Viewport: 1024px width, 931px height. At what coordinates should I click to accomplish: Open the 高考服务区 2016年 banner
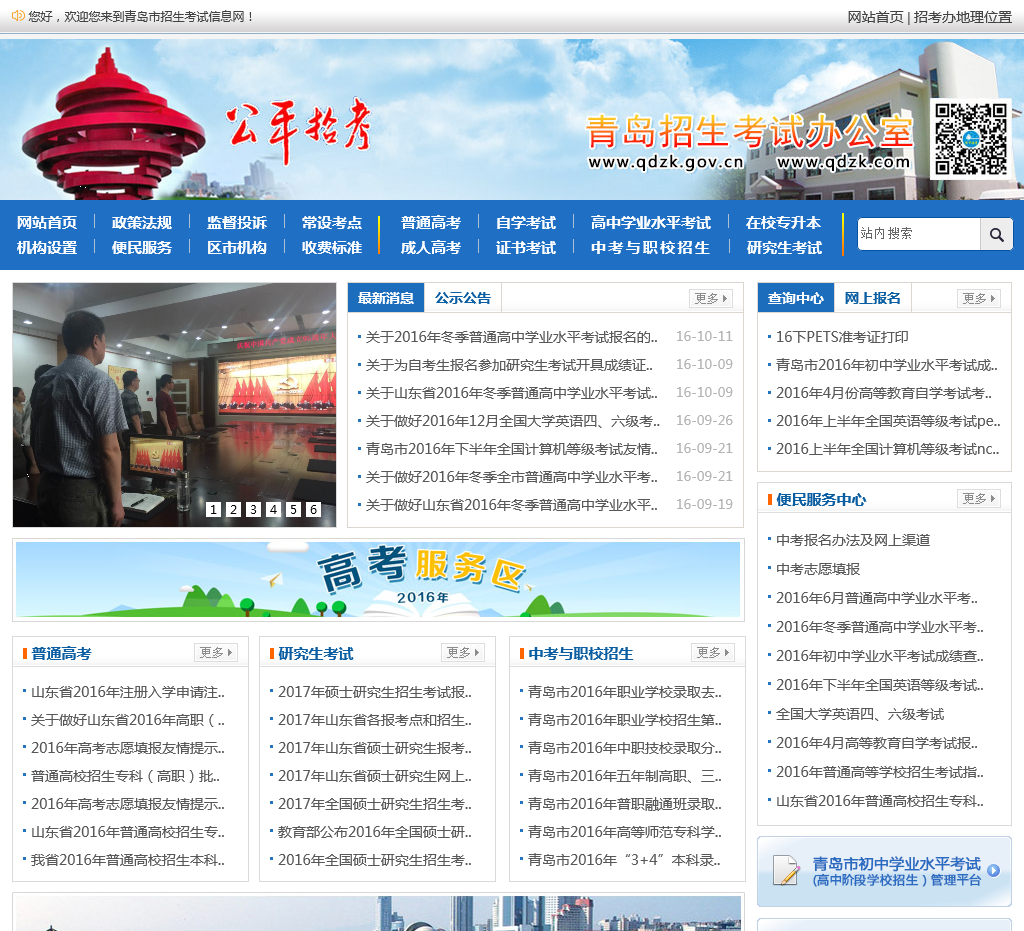click(x=378, y=580)
